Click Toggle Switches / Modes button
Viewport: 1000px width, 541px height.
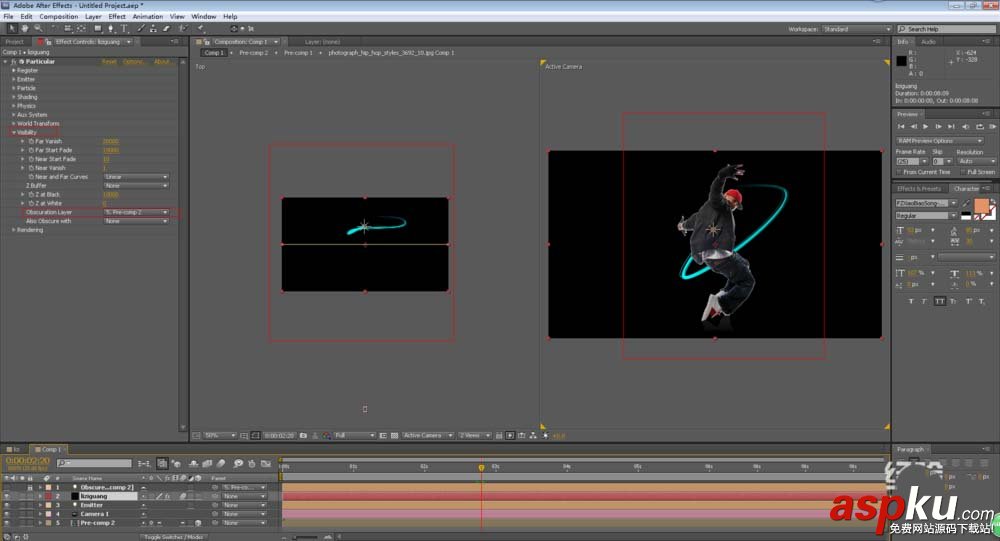click(173, 537)
